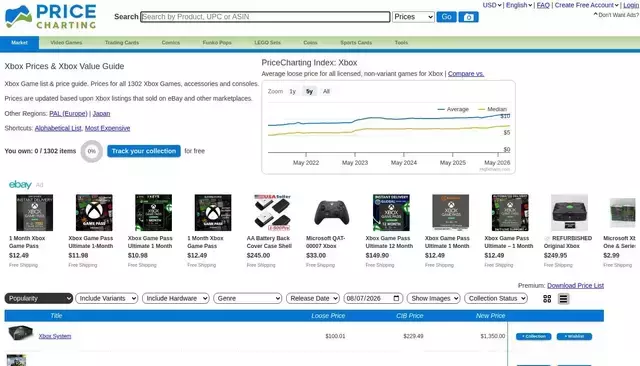
Task: Click the Title column header
Action: coord(56,316)
